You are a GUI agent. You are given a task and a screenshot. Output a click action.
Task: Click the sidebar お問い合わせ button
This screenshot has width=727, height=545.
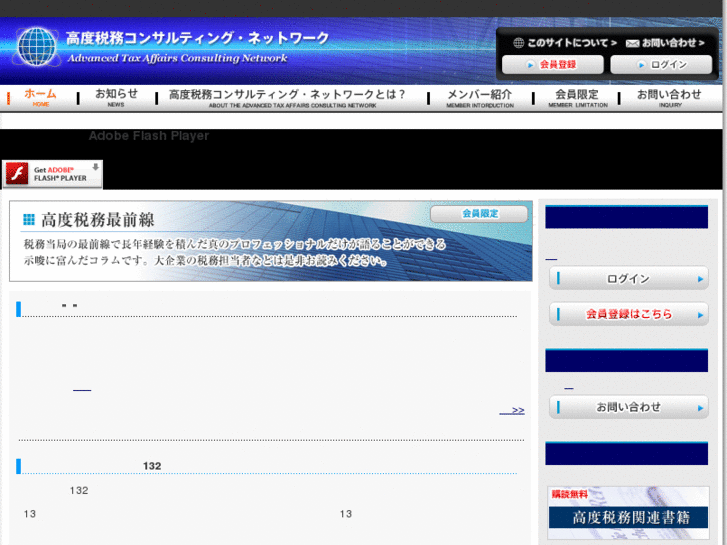click(x=629, y=407)
